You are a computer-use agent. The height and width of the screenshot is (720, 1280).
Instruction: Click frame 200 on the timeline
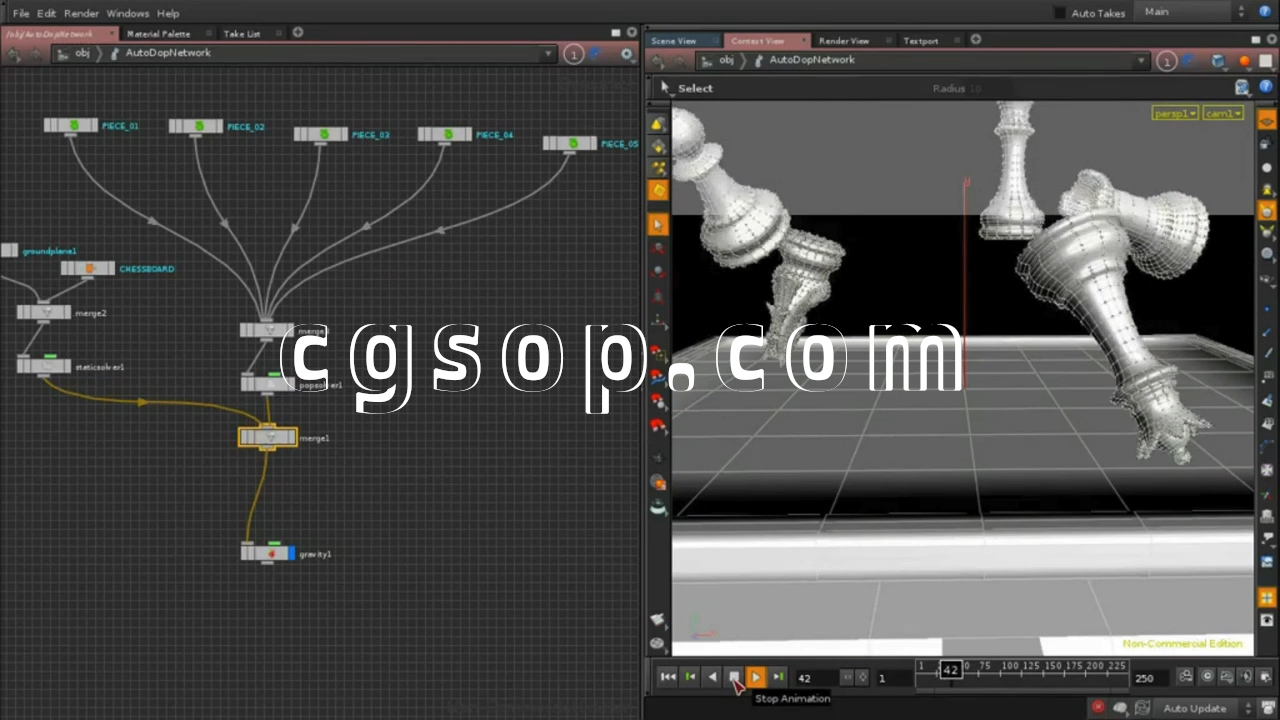click(x=1095, y=666)
